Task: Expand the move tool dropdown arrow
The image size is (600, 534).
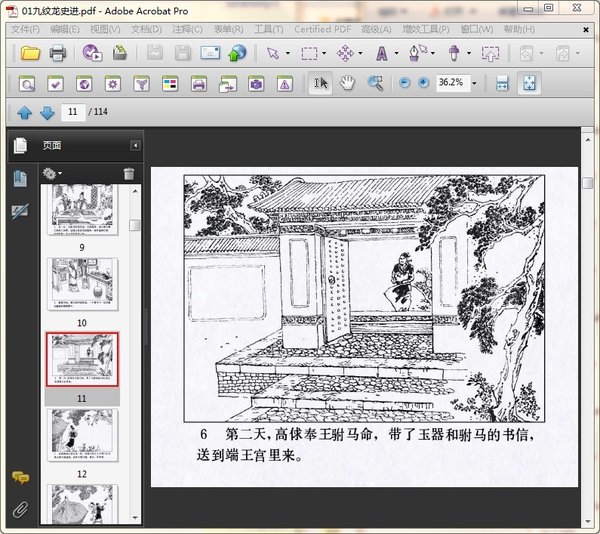Action: (360, 53)
